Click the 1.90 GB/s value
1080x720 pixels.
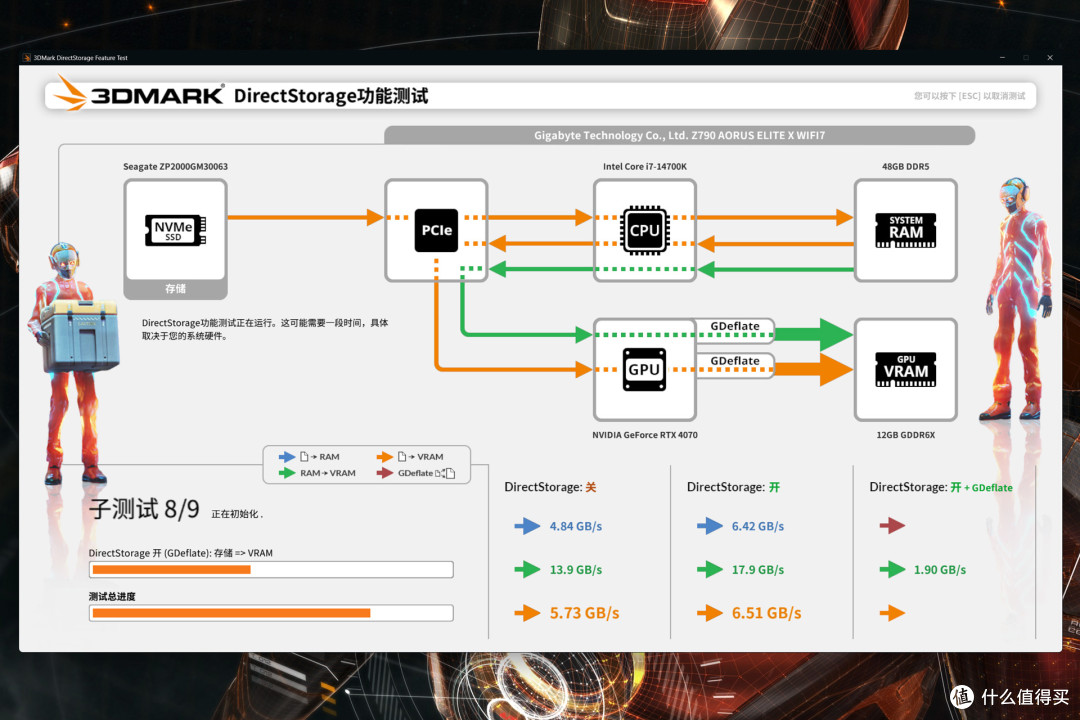tap(939, 570)
